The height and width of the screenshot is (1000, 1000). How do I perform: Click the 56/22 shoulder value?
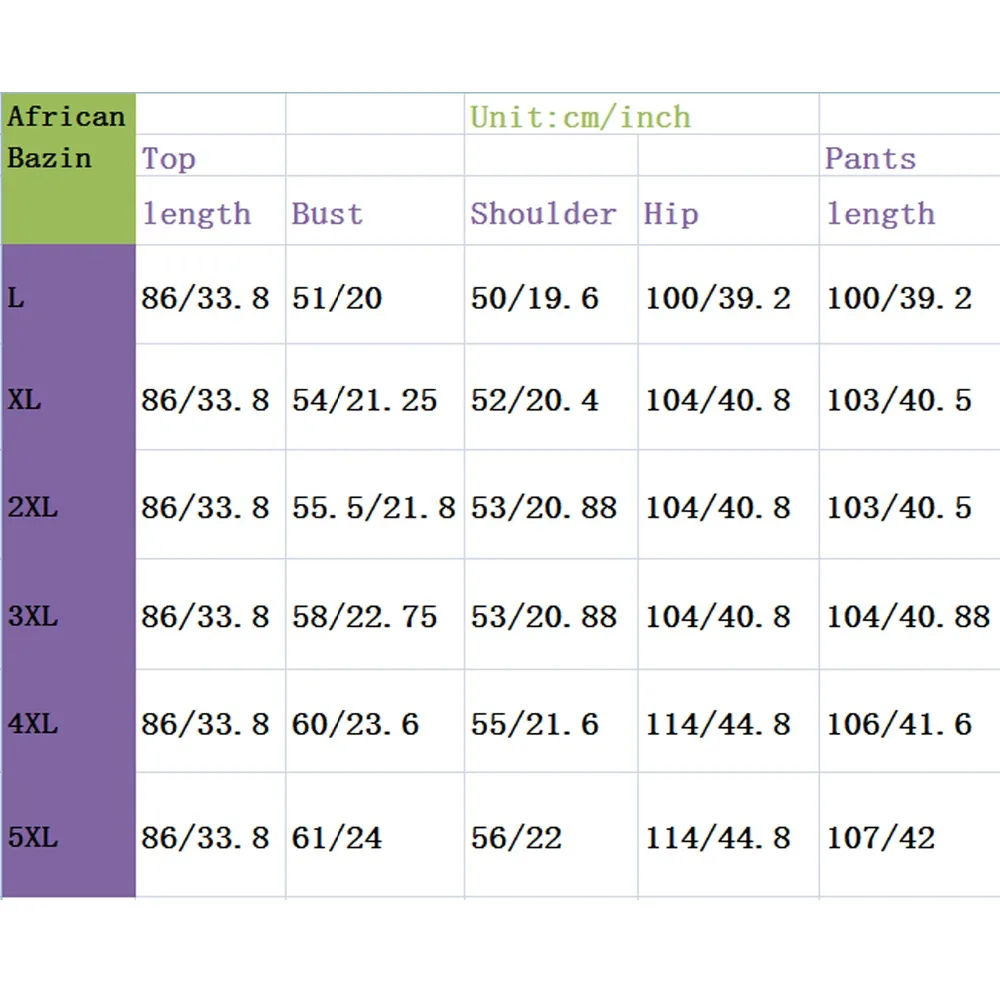[x=517, y=838]
